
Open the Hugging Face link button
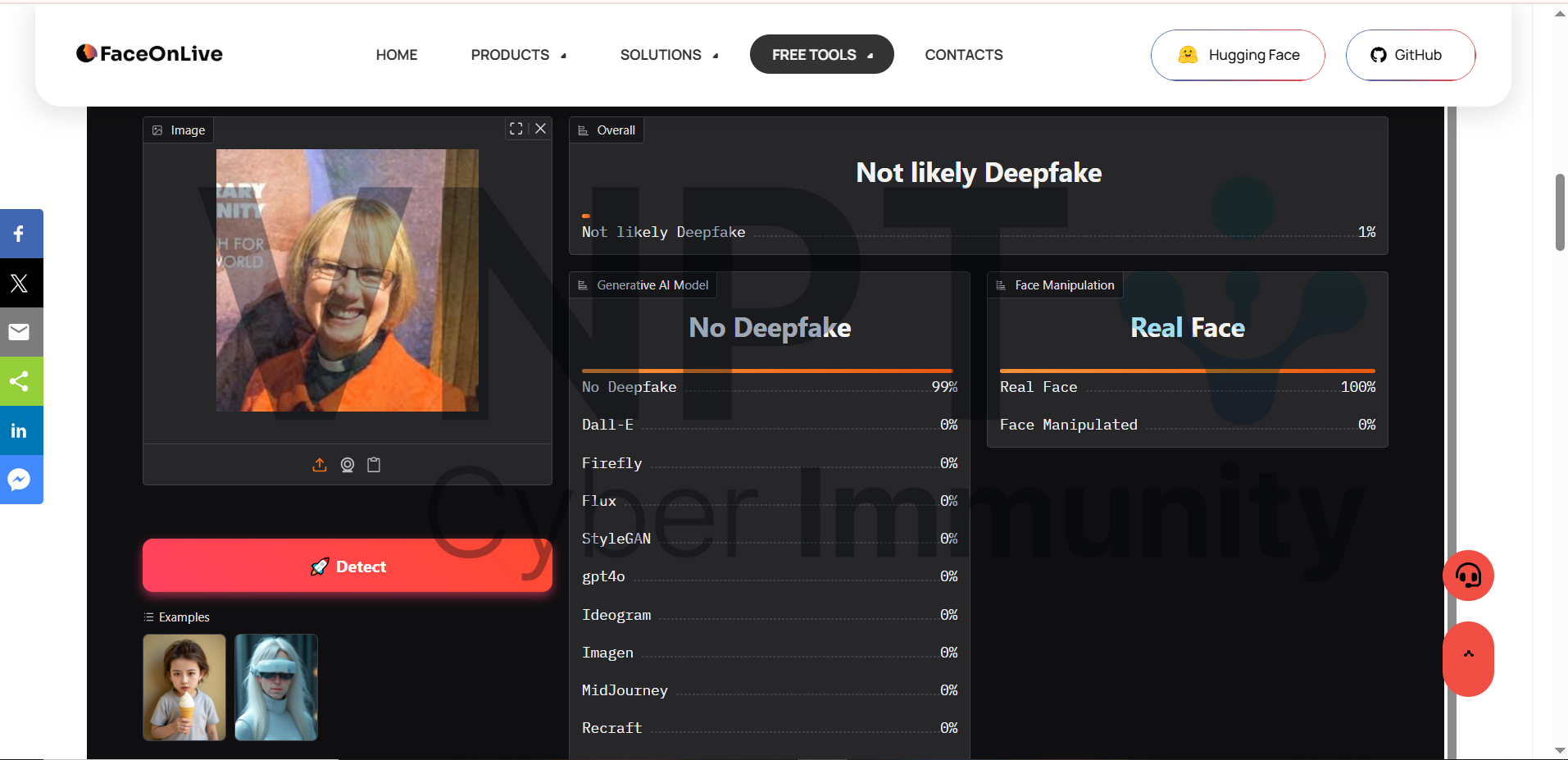tap(1238, 55)
